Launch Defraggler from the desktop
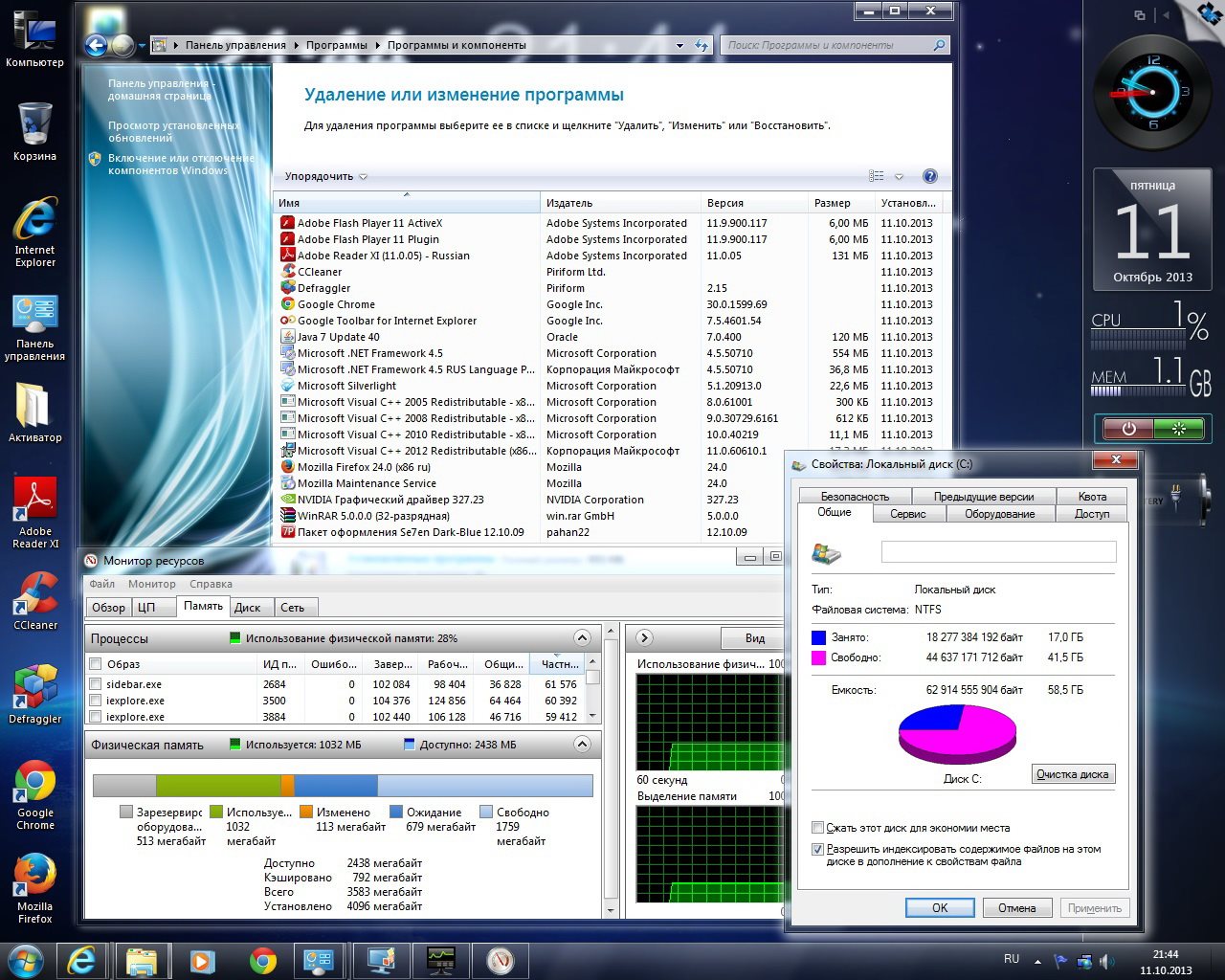This screenshot has width=1225, height=980. click(34, 694)
